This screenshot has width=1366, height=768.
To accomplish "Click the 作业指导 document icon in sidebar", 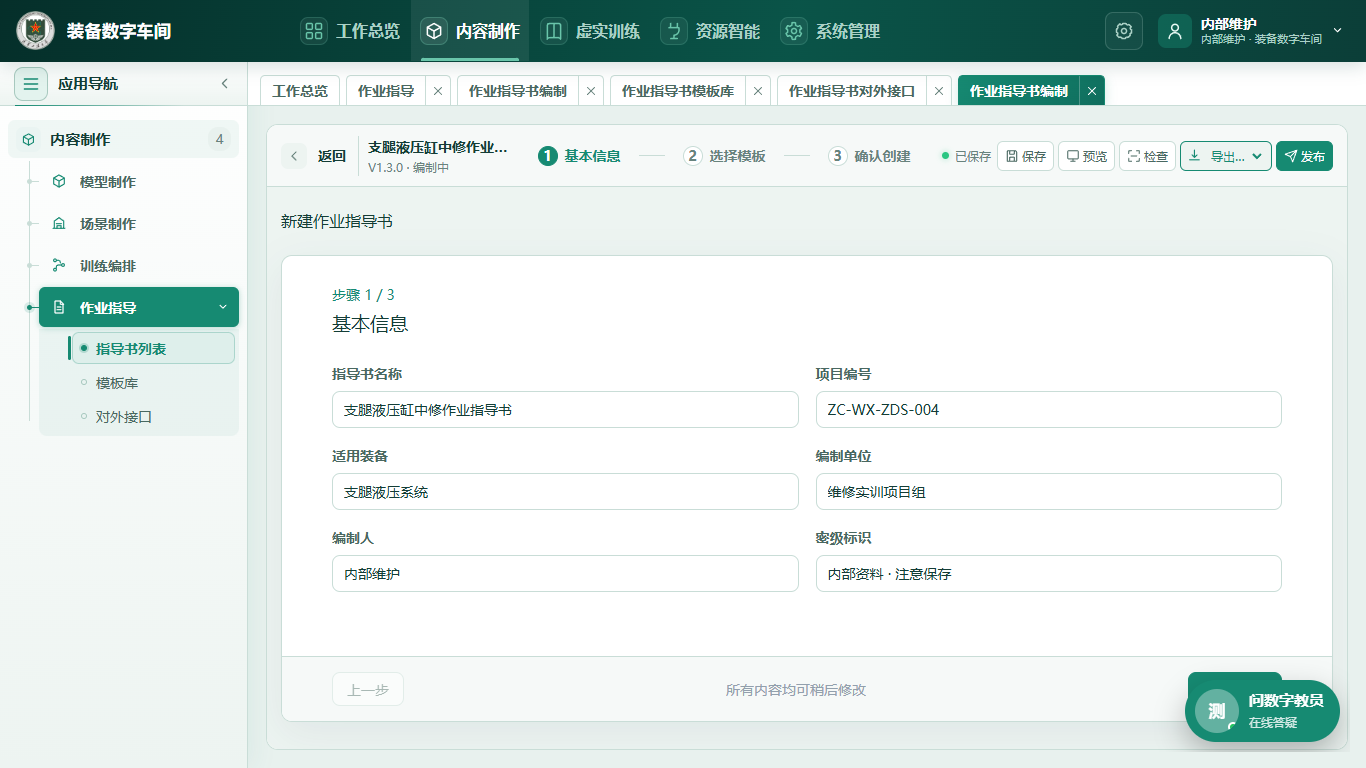I will coord(59,307).
